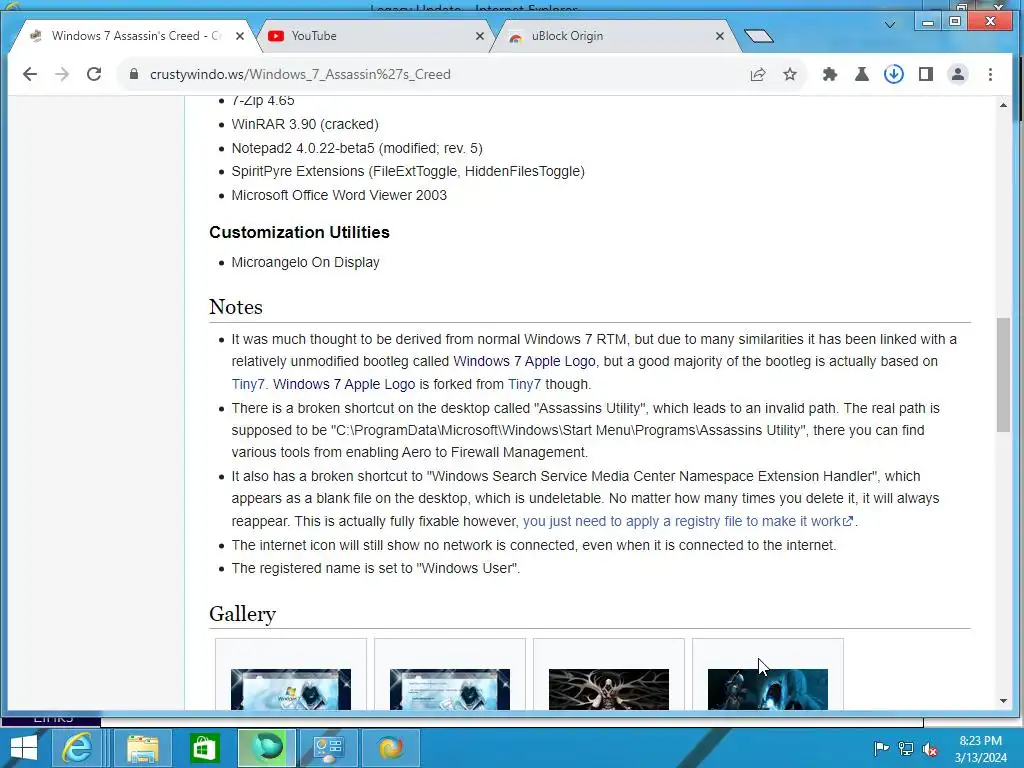Click the scrollbar down arrow

pyautogui.click(x=1003, y=701)
